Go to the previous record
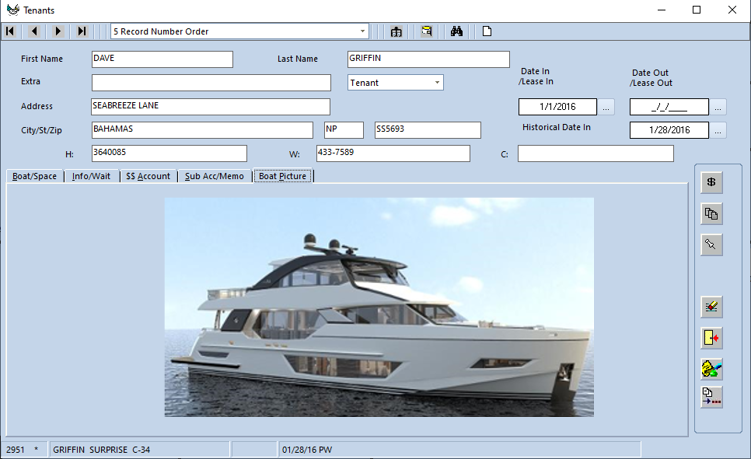This screenshot has width=751, height=460. pos(34,32)
